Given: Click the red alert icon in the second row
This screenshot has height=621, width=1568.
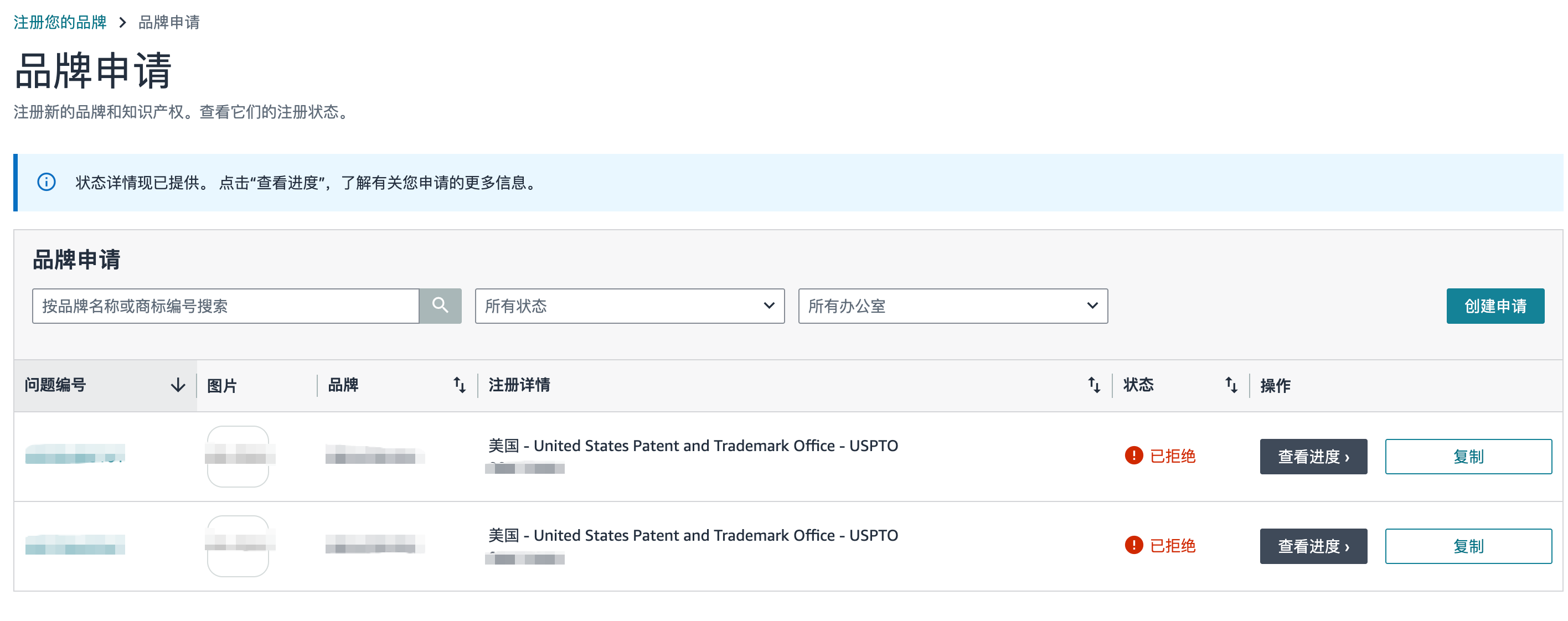Looking at the screenshot, I should coord(1133,545).
